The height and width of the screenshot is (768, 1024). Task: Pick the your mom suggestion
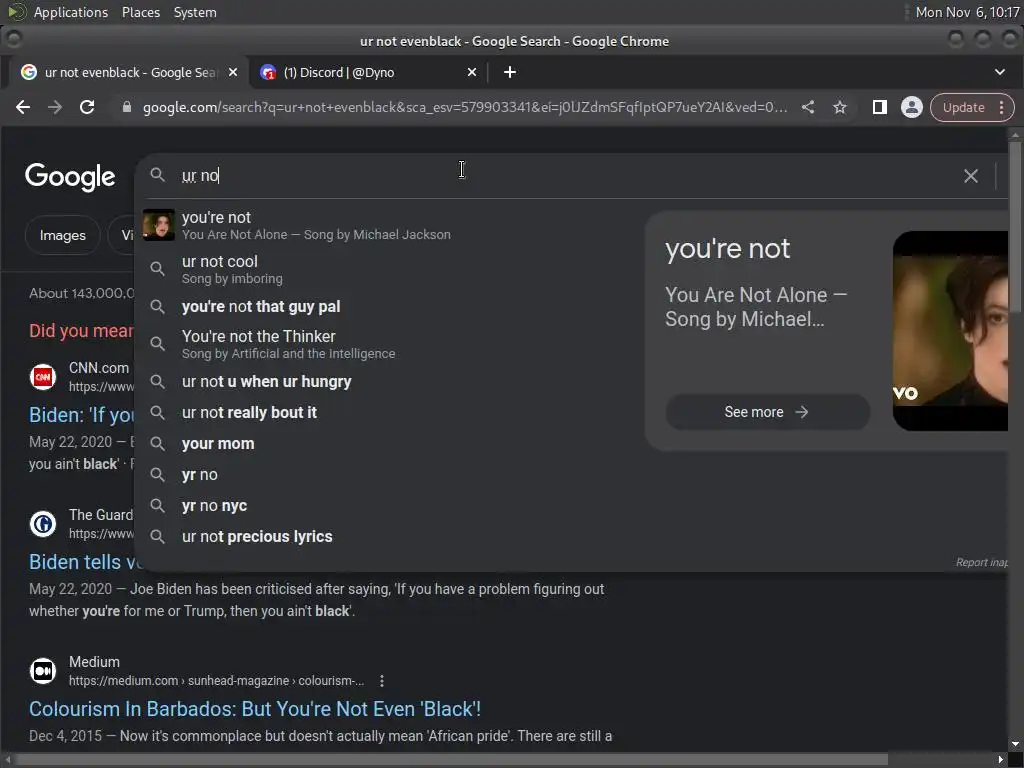pyautogui.click(x=389, y=443)
